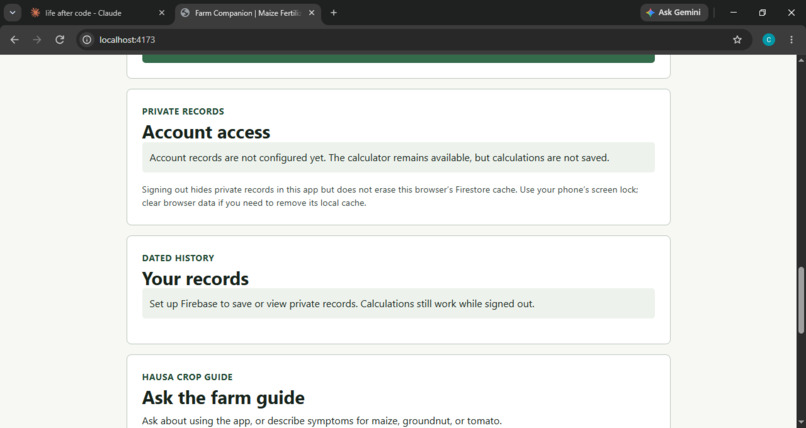The image size is (806, 428).
Task: Click the 'HAUSA CROP GUIDE' label
Action: tap(187, 377)
